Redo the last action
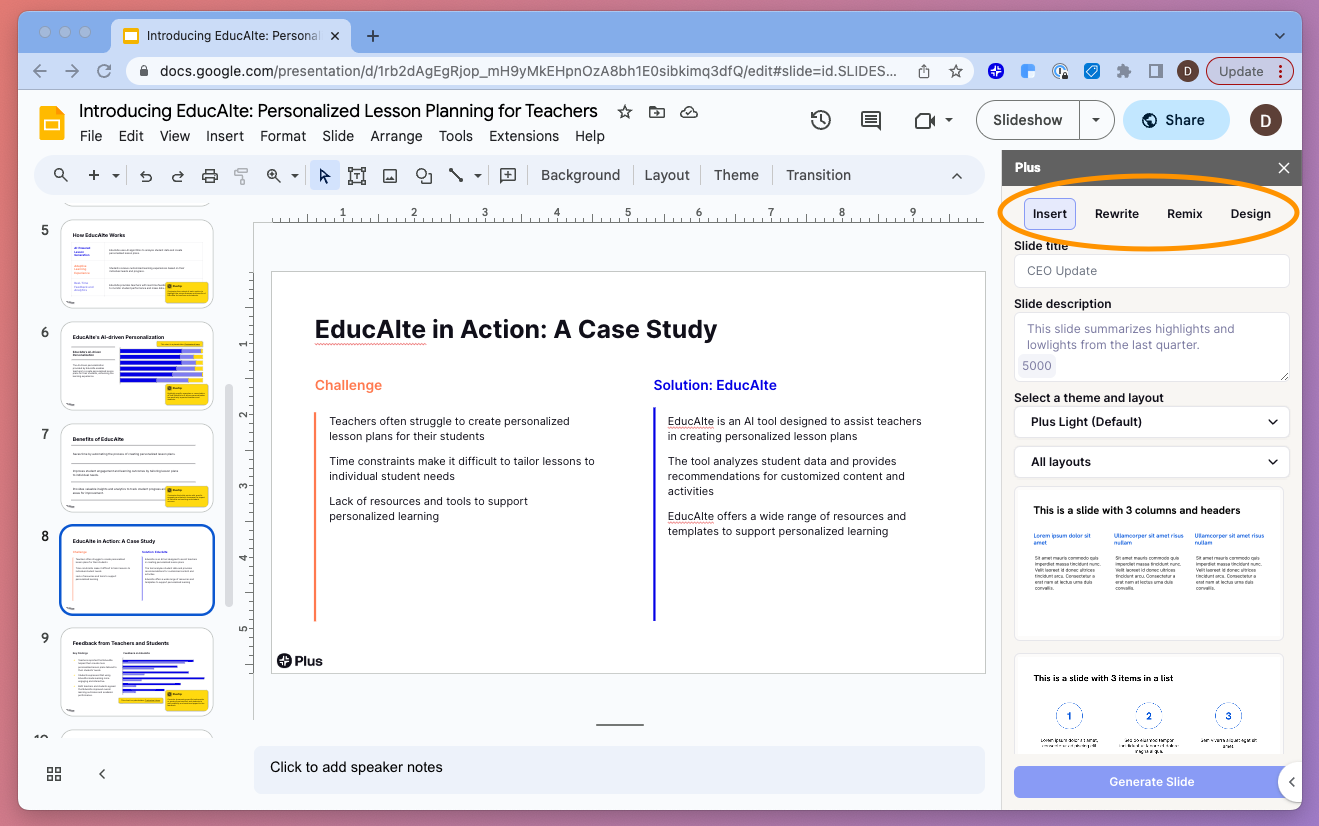 [178, 175]
